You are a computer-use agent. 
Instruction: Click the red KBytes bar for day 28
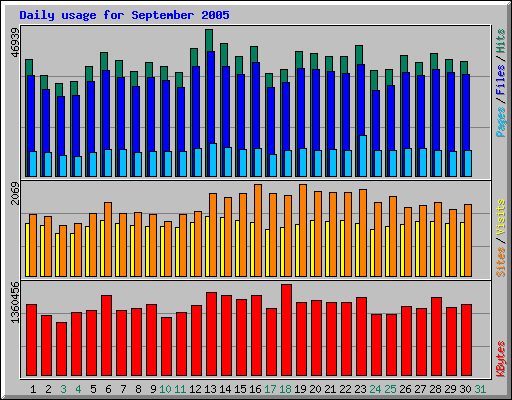436,336
